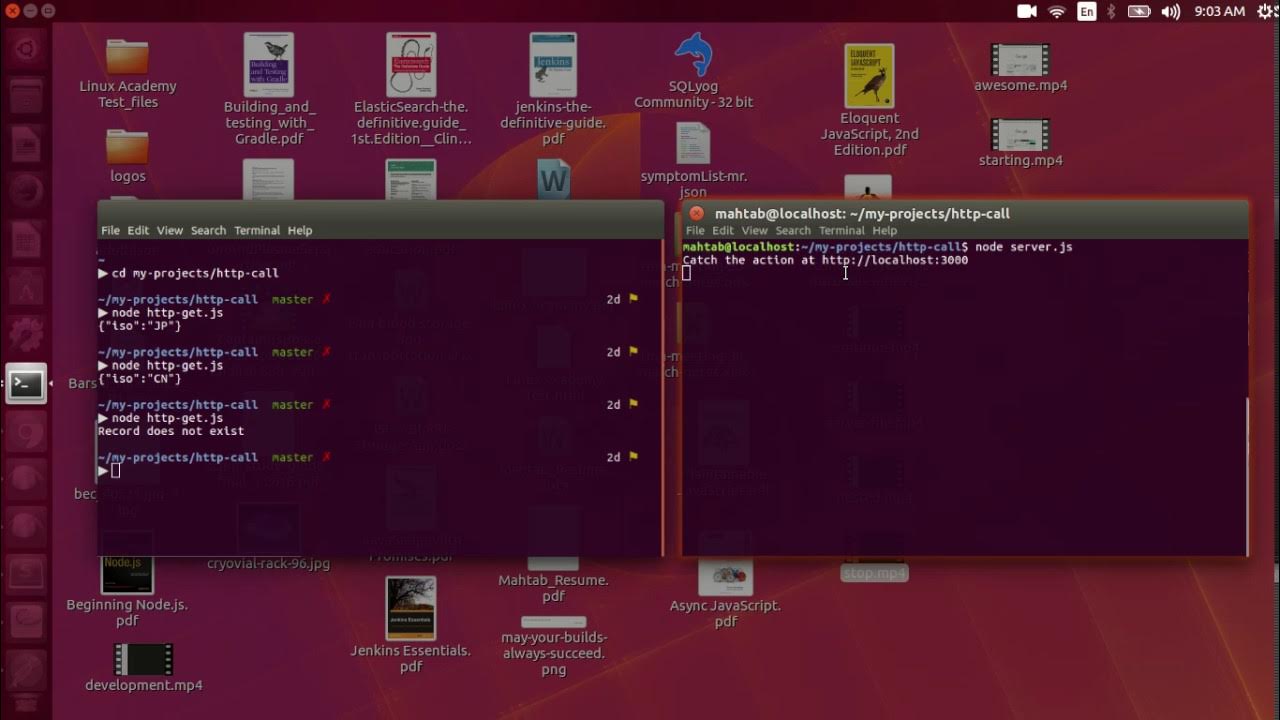1280x720 pixels.
Task: Launch SQLyog Community 32 bit shortcut
Action: point(693,55)
